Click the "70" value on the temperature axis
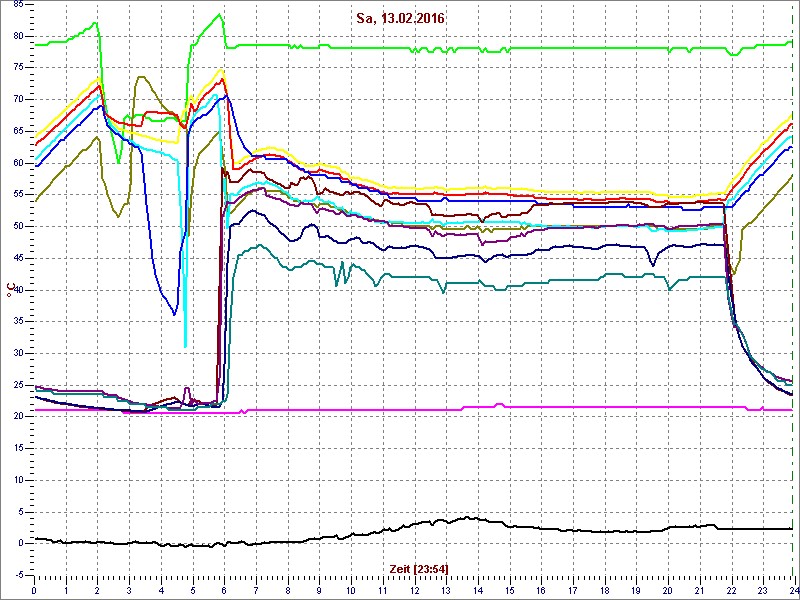 [x=18, y=99]
